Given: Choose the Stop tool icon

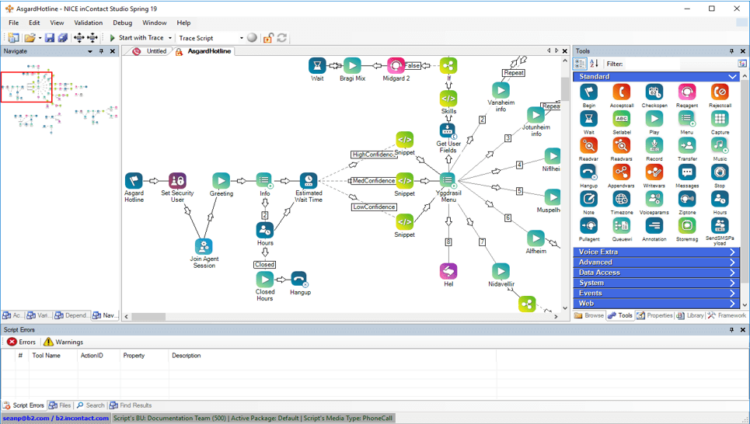Looking at the screenshot, I should coord(719,172).
